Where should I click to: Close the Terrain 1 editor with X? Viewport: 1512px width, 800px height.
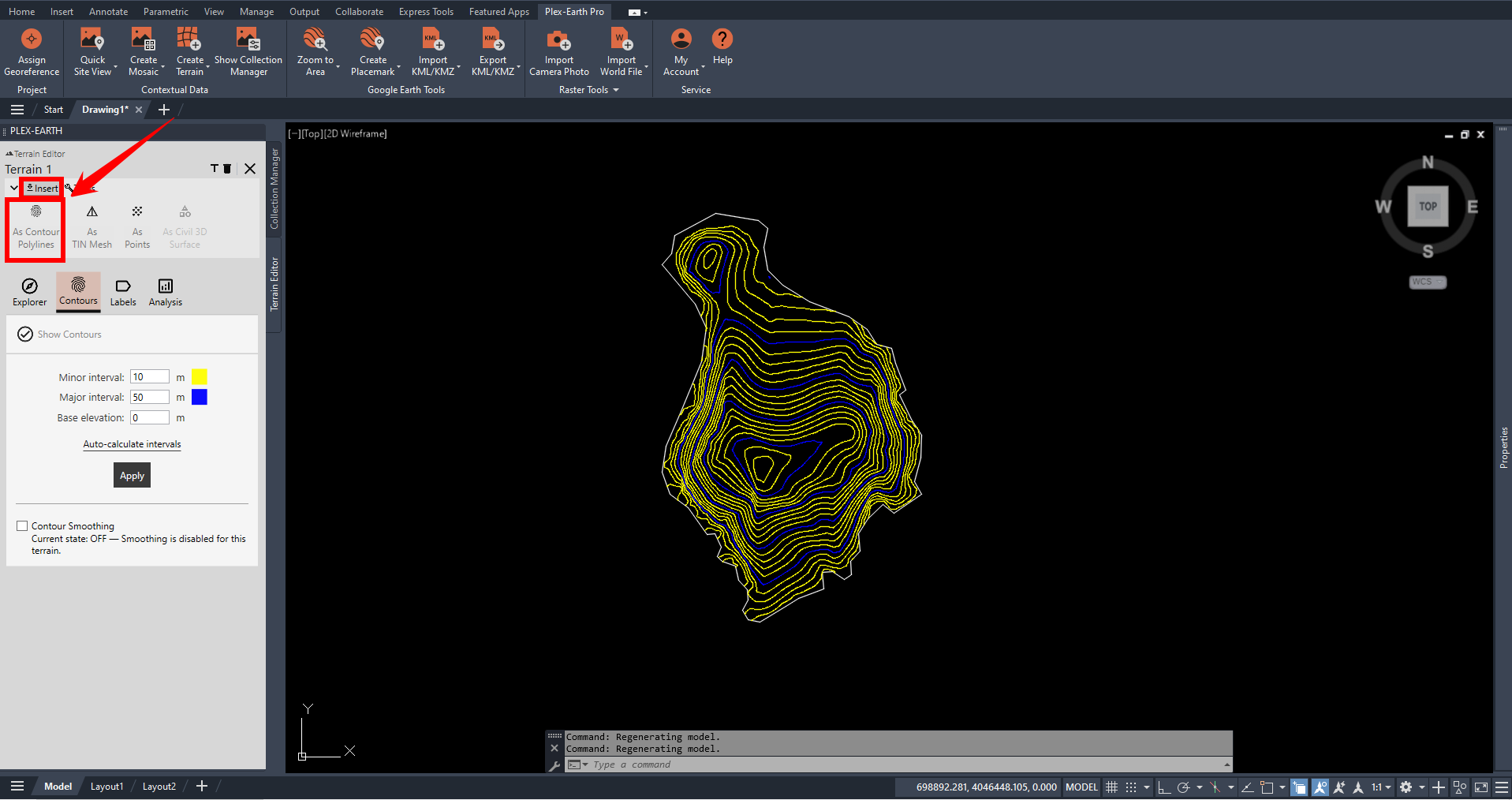pos(250,169)
